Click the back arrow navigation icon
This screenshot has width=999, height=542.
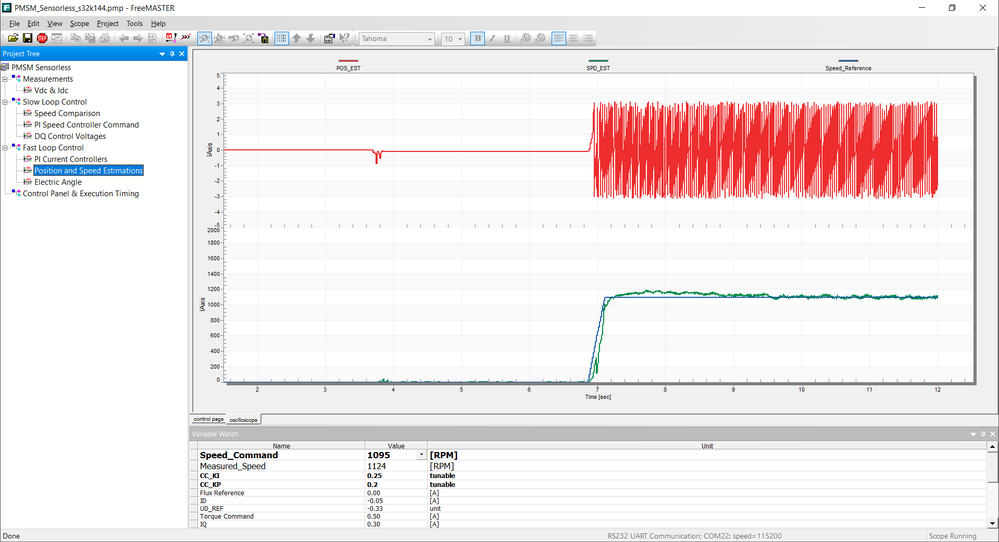(124, 39)
